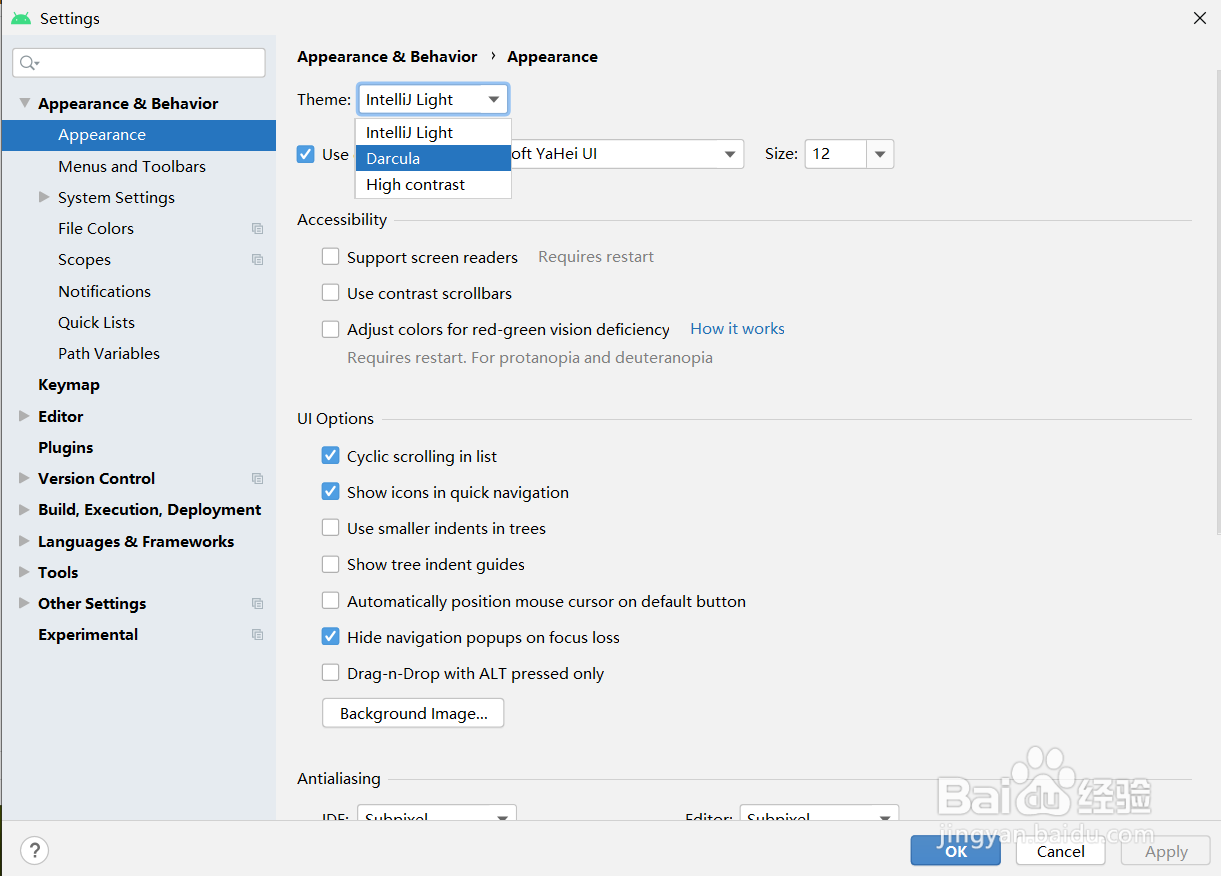Expand the Version Control node

point(25,478)
